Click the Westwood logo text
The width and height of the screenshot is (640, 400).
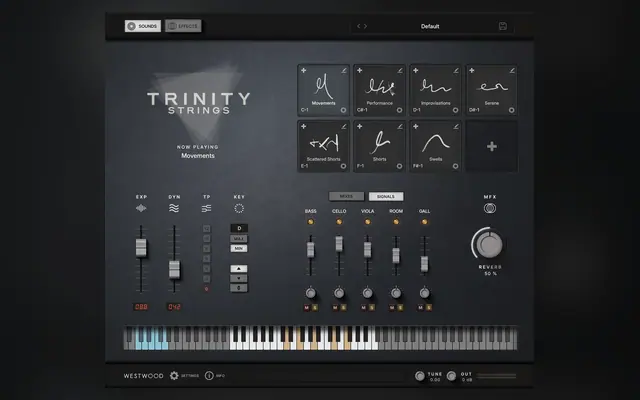(x=144, y=376)
